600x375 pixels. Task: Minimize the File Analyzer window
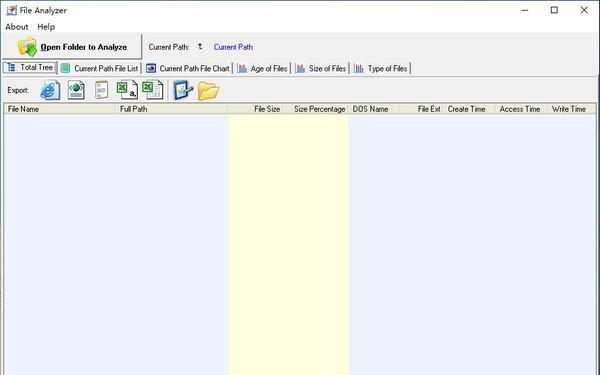(x=525, y=10)
